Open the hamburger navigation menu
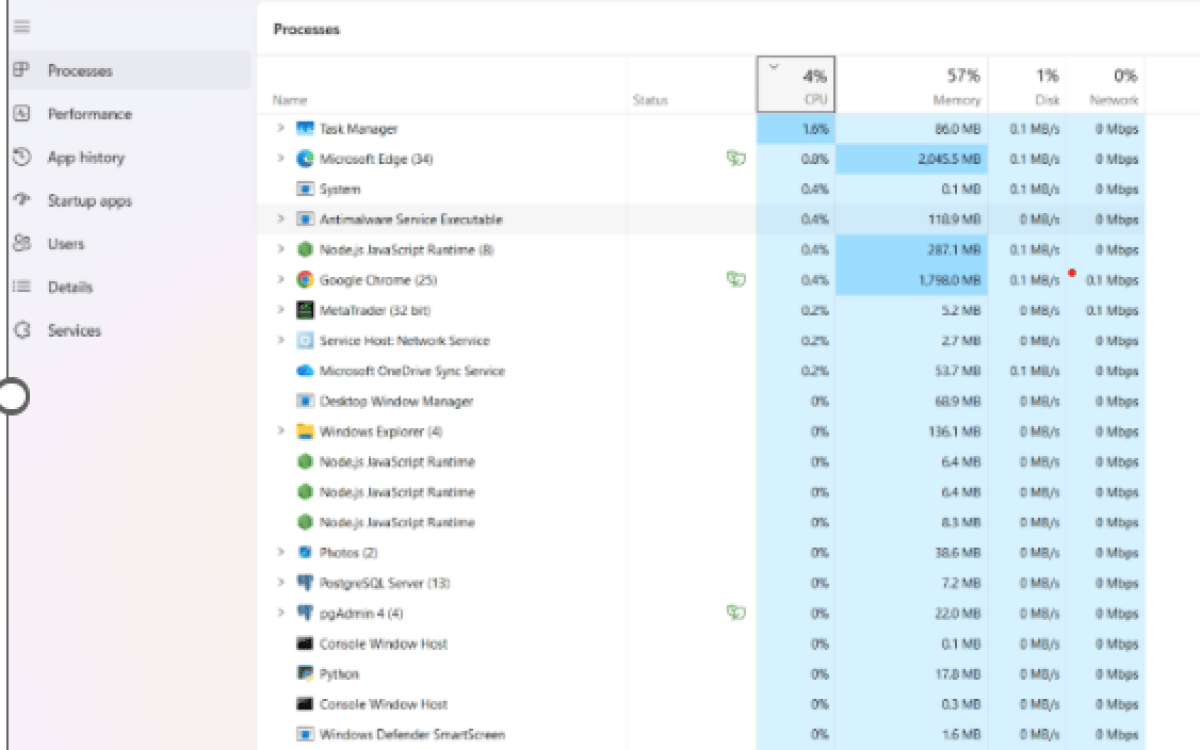 click(x=21, y=27)
